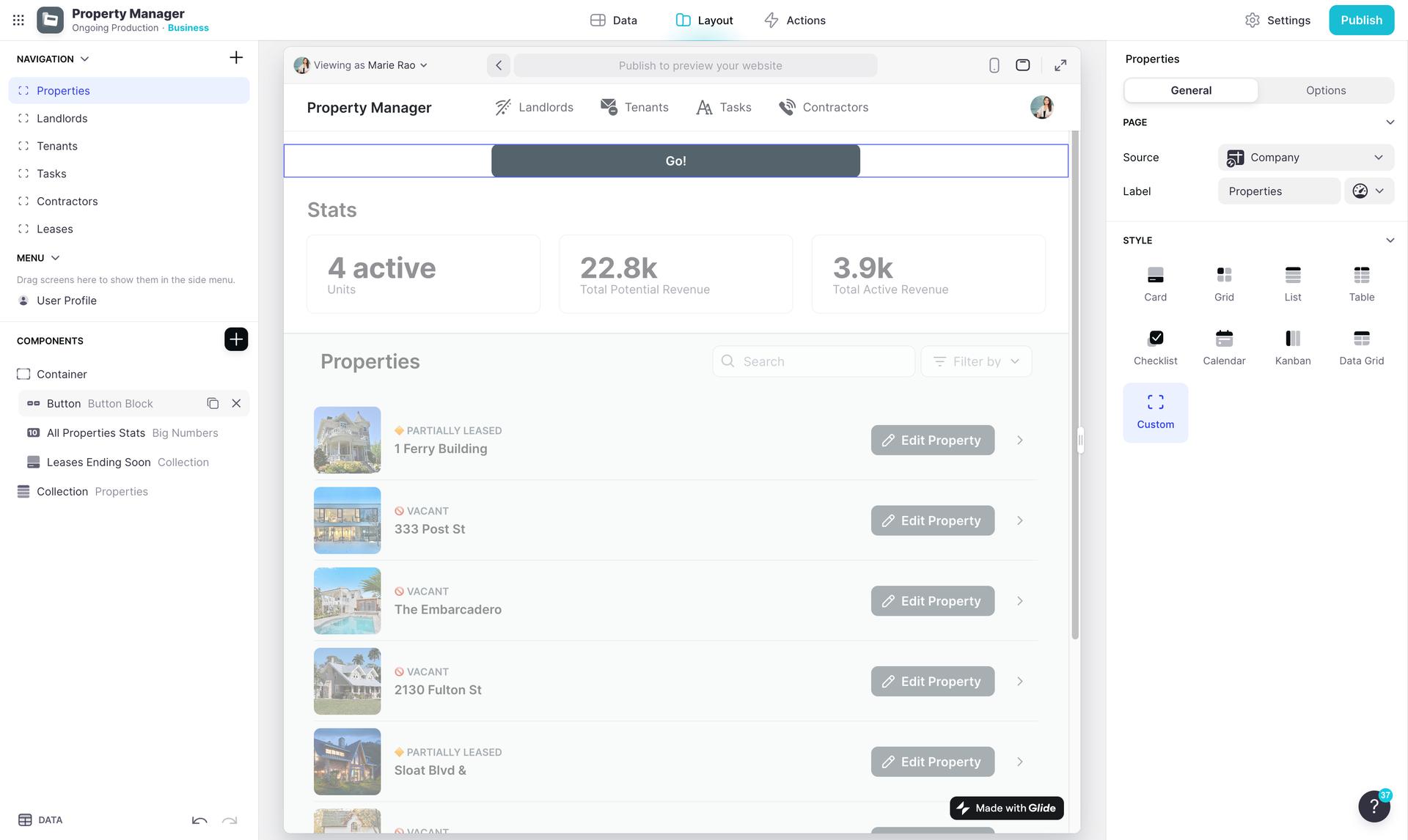Click Edit Property for 333 Post St
Viewport: 1408px width, 840px height.
pyautogui.click(x=932, y=520)
